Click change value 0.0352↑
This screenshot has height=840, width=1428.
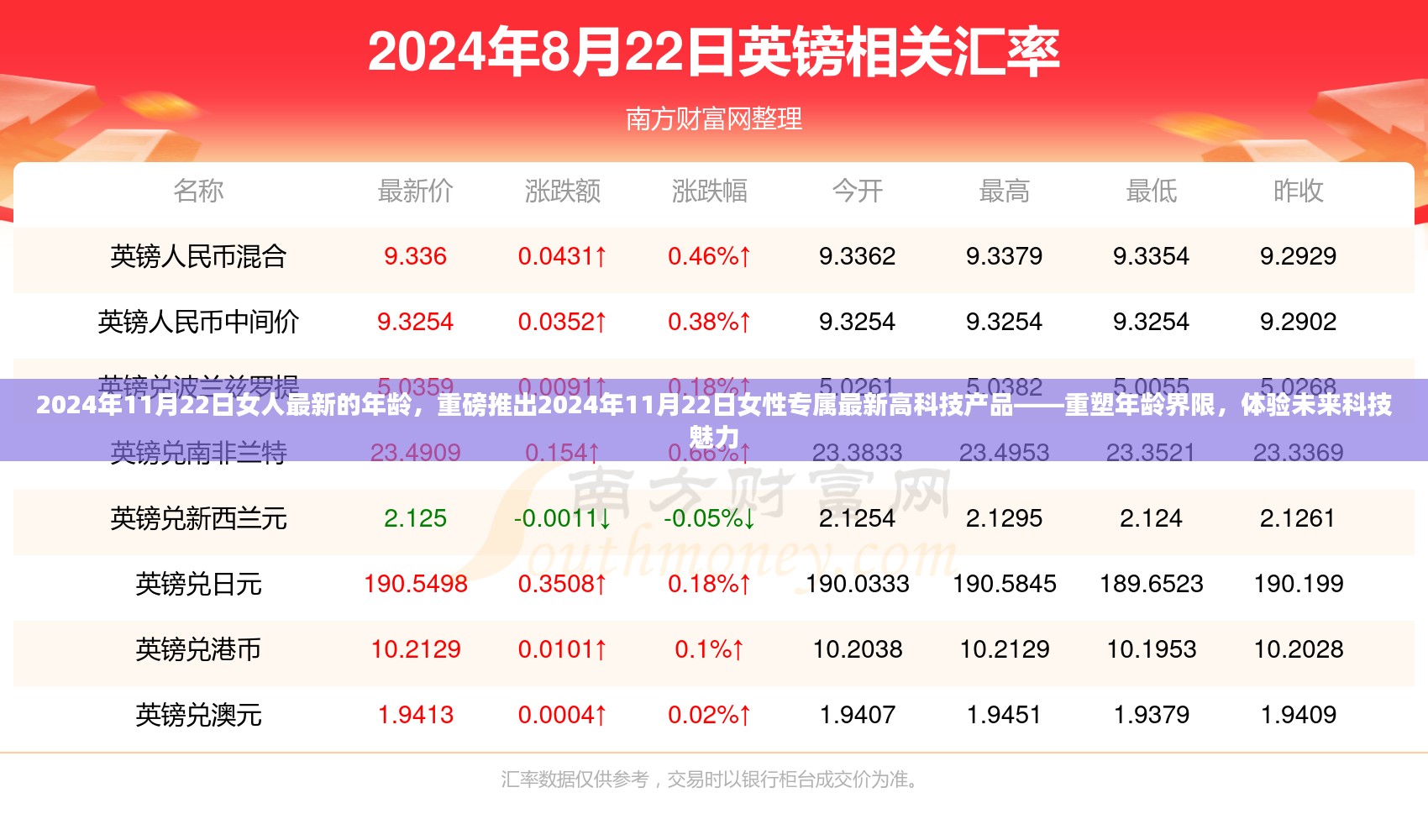tap(562, 322)
